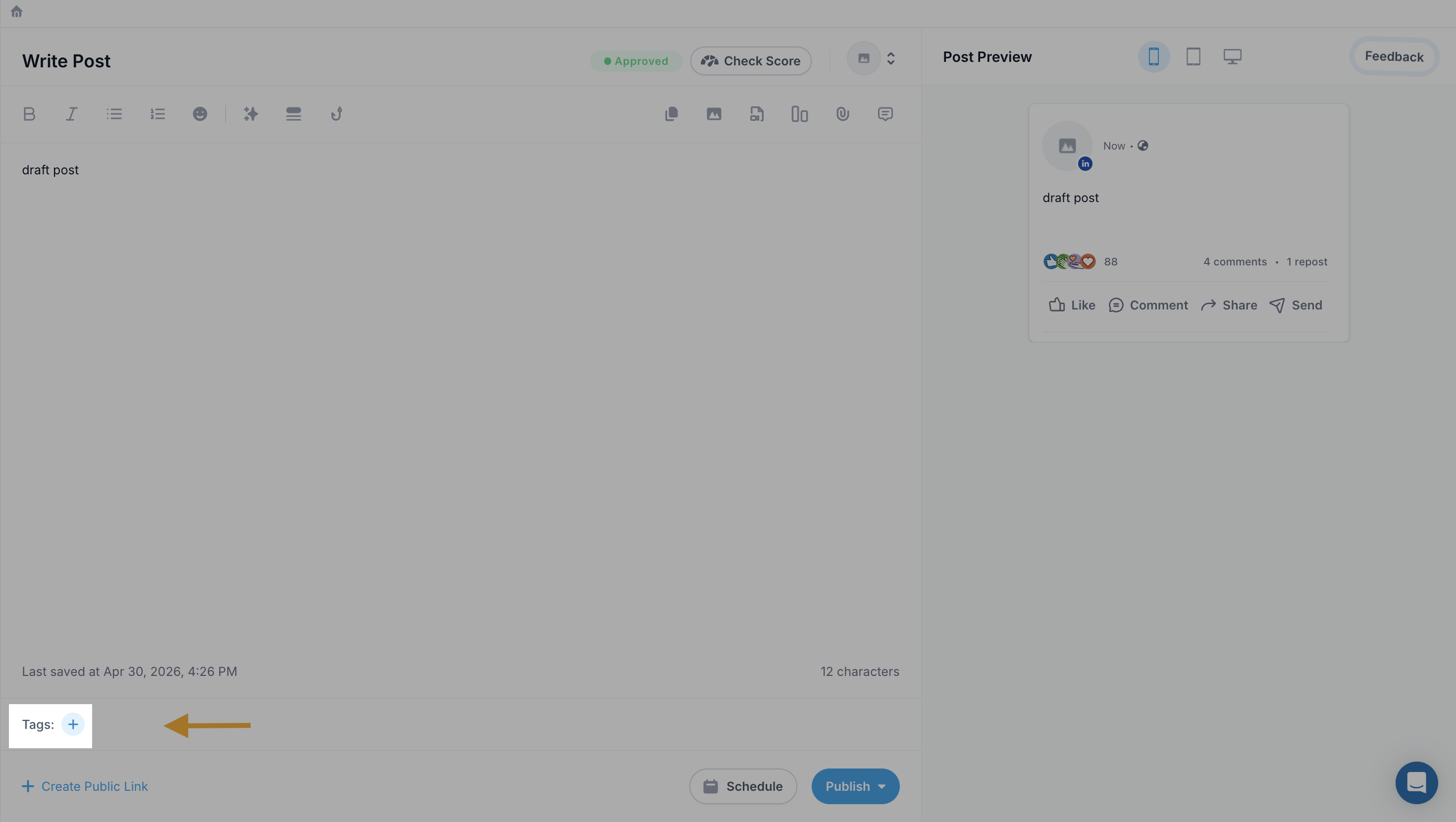This screenshot has width=1456, height=822.
Task: Click the home icon at top
Action: pyautogui.click(x=16, y=12)
